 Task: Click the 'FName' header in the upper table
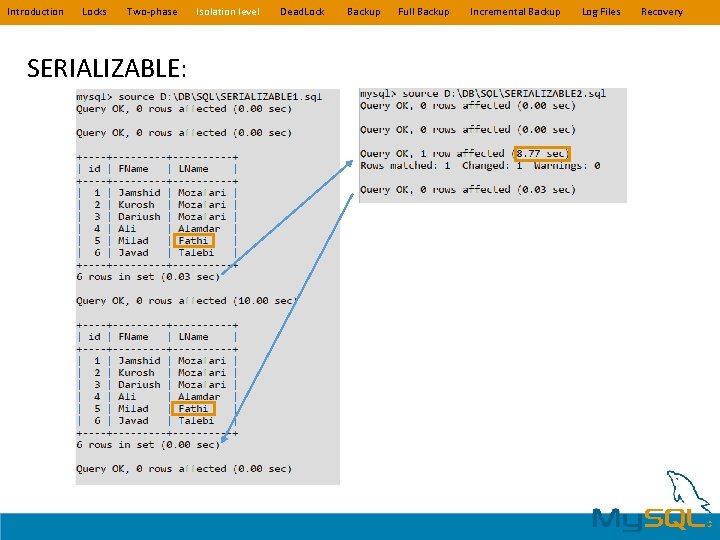(x=133, y=169)
